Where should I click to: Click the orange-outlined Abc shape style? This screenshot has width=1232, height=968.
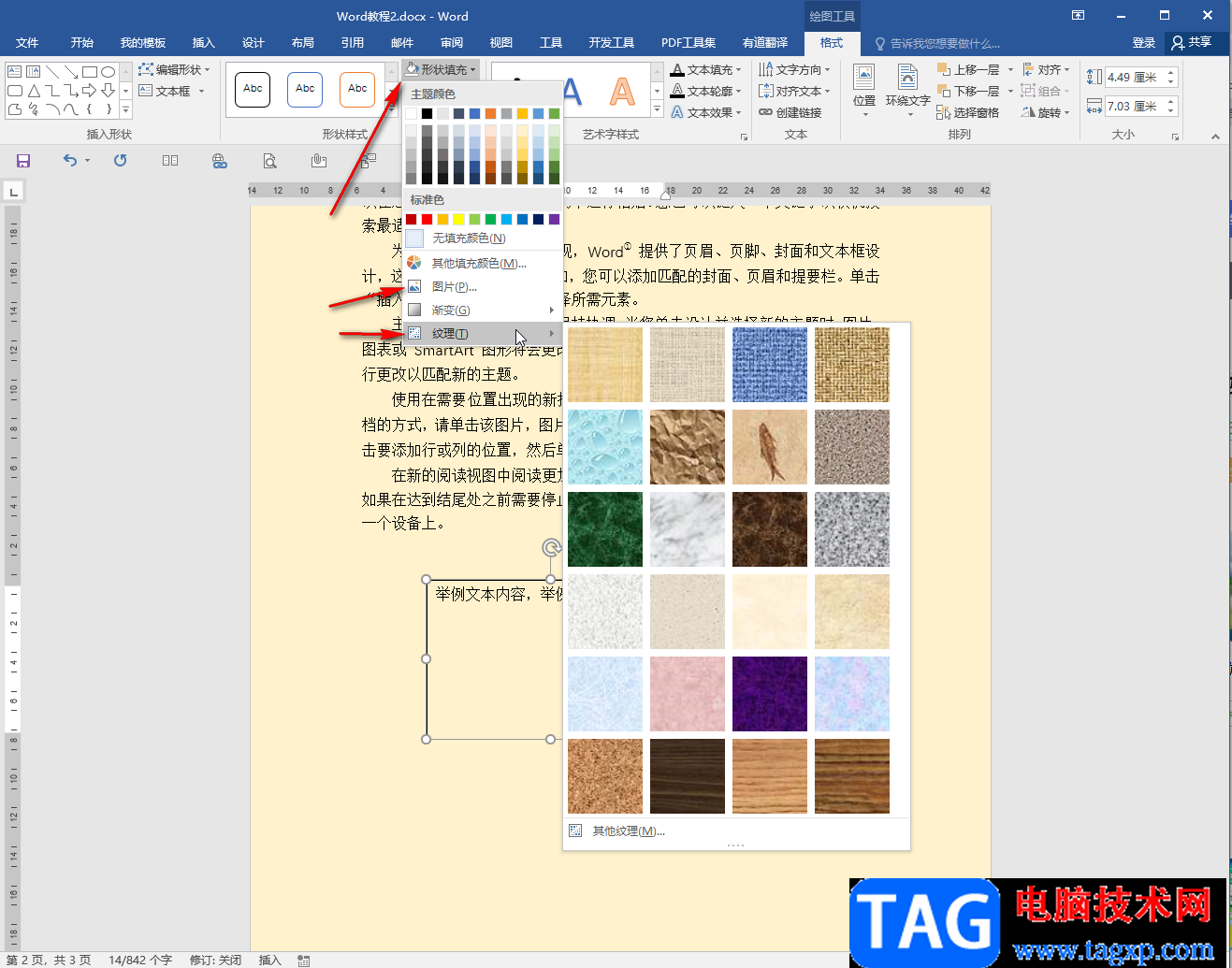tap(357, 89)
